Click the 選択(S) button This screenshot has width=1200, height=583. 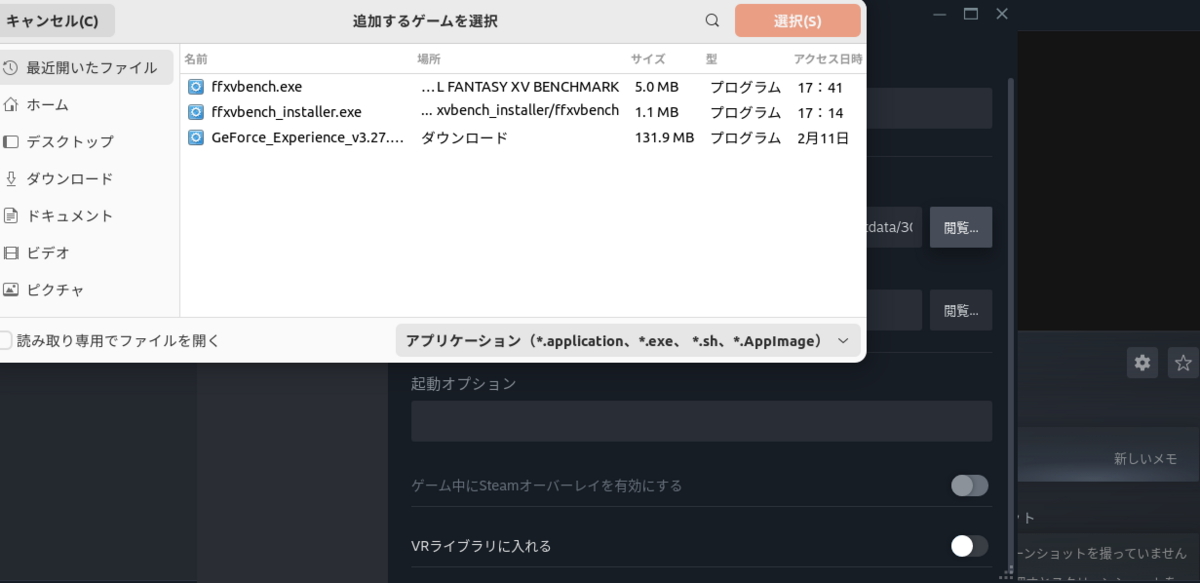[x=798, y=21]
